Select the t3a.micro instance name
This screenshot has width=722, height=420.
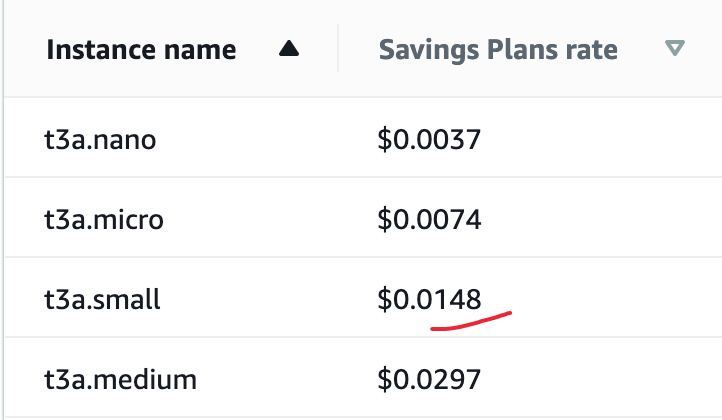tap(104, 220)
